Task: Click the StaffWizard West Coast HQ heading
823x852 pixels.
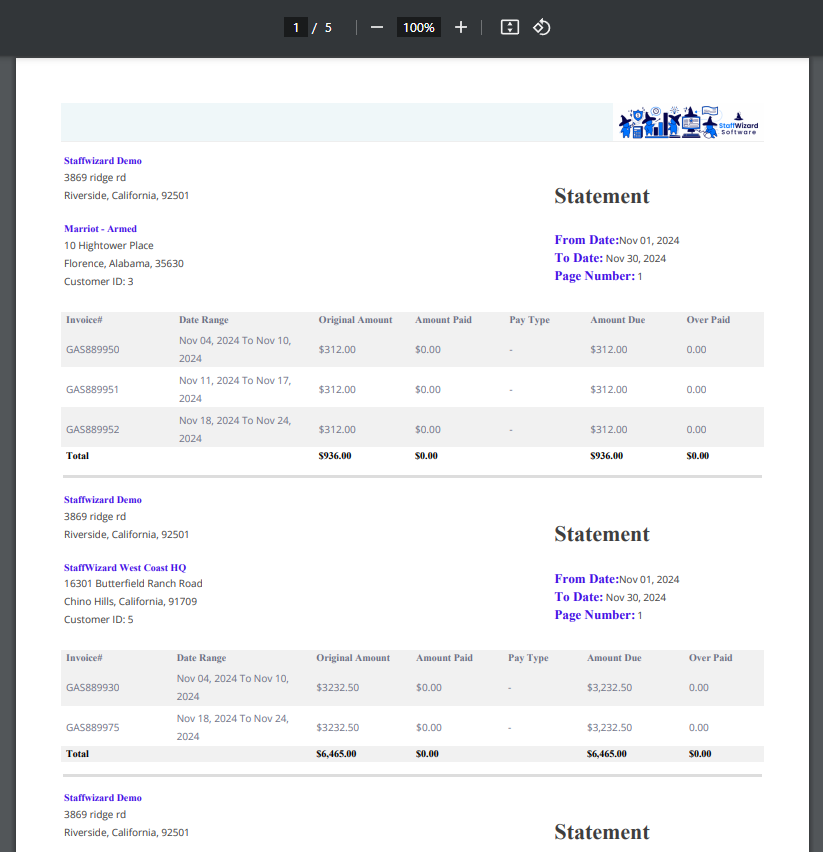Action: coord(125,568)
